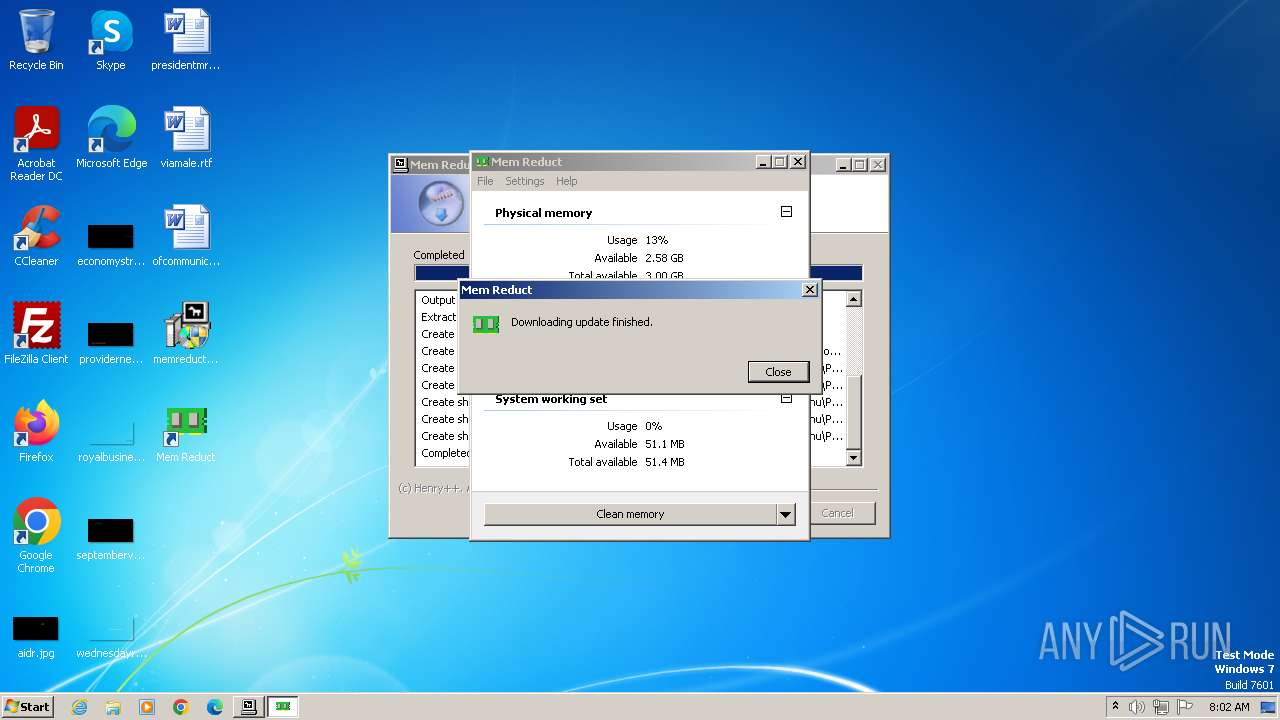Open the ofcommunic Word document icon
The height and width of the screenshot is (720, 1280).
coord(186,236)
